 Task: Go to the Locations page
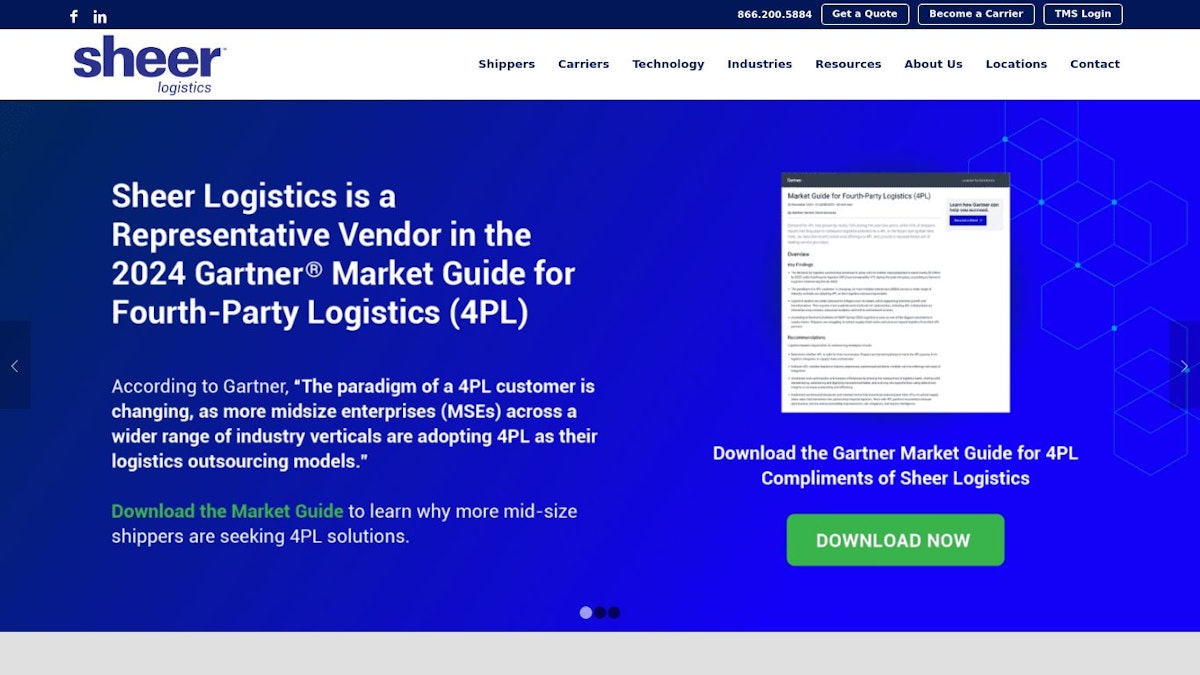tap(1016, 64)
